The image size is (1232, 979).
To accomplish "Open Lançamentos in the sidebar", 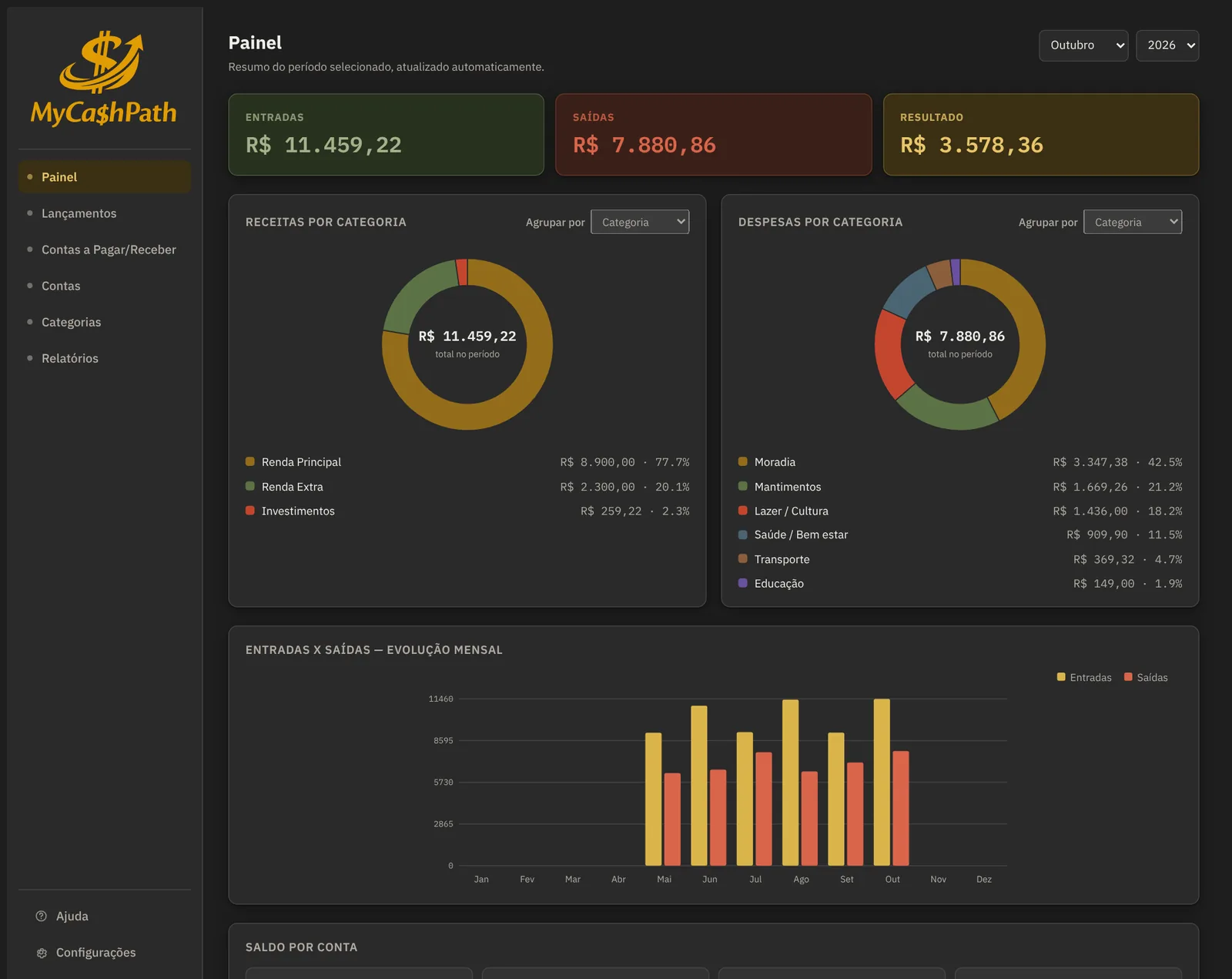I will pyautogui.click(x=105, y=213).
